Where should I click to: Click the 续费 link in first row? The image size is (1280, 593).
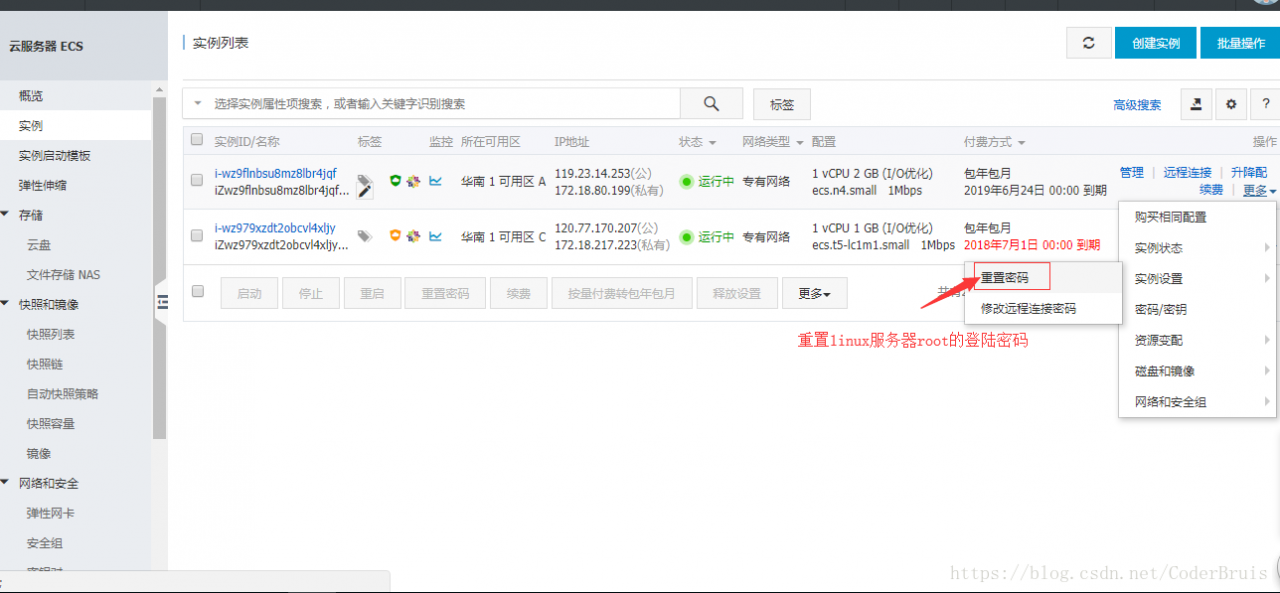(x=1211, y=190)
